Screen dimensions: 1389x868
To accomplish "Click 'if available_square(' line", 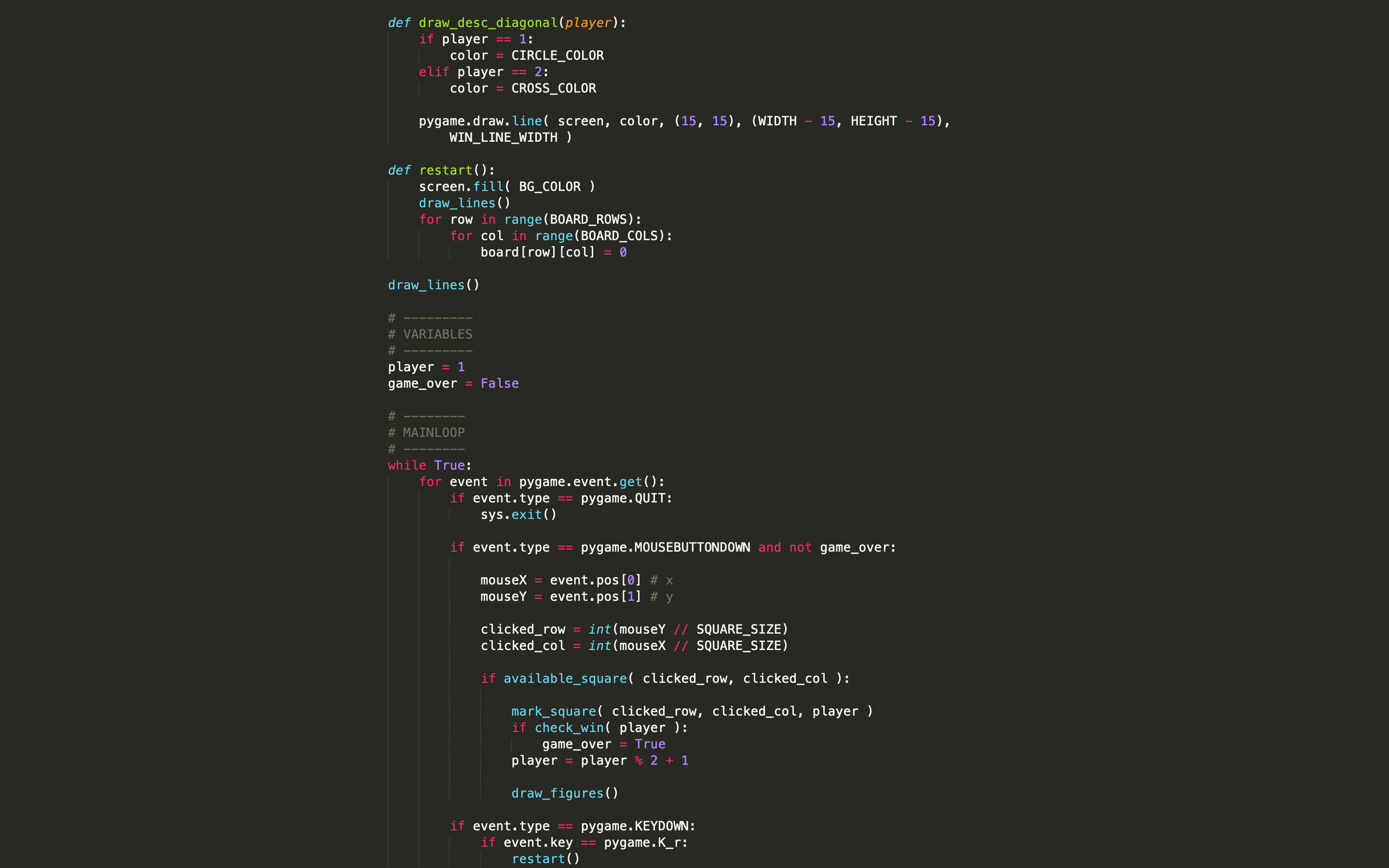I will click(x=665, y=678).
